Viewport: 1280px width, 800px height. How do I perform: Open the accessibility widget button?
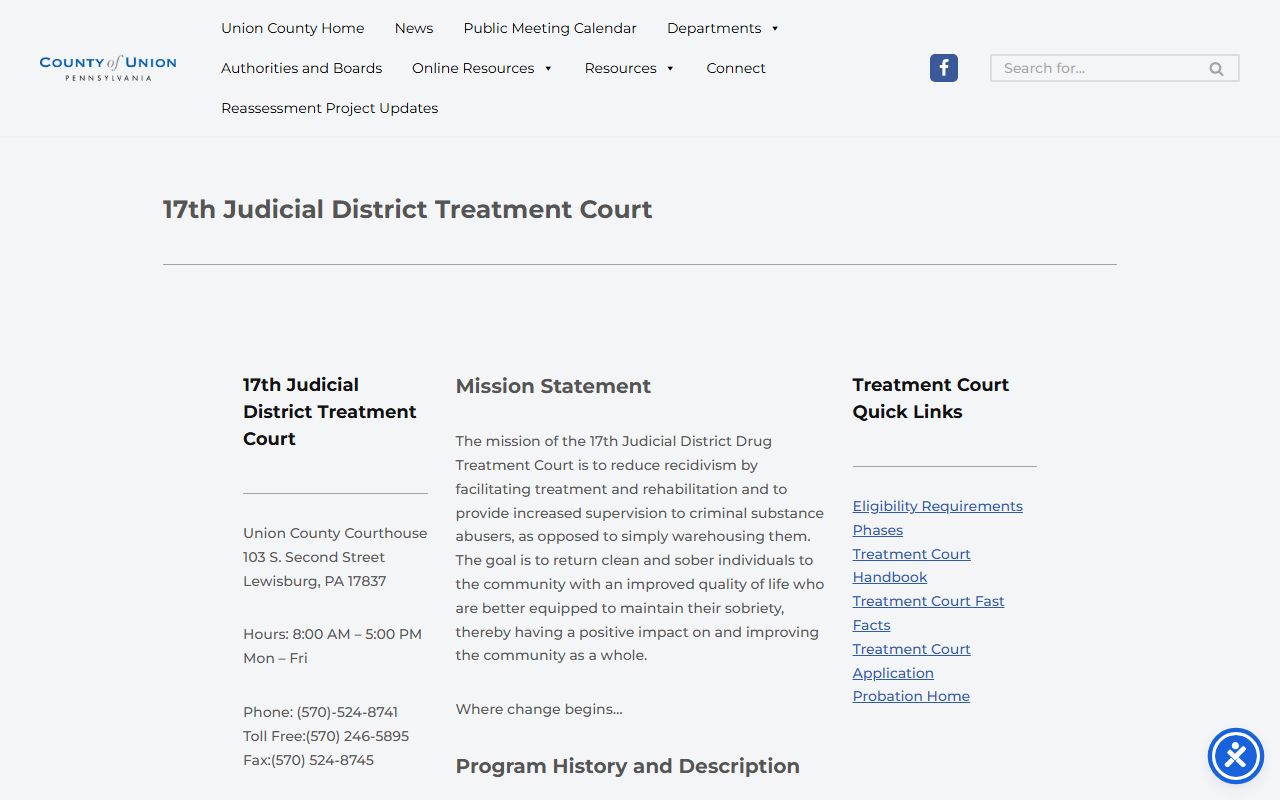pyautogui.click(x=1236, y=756)
